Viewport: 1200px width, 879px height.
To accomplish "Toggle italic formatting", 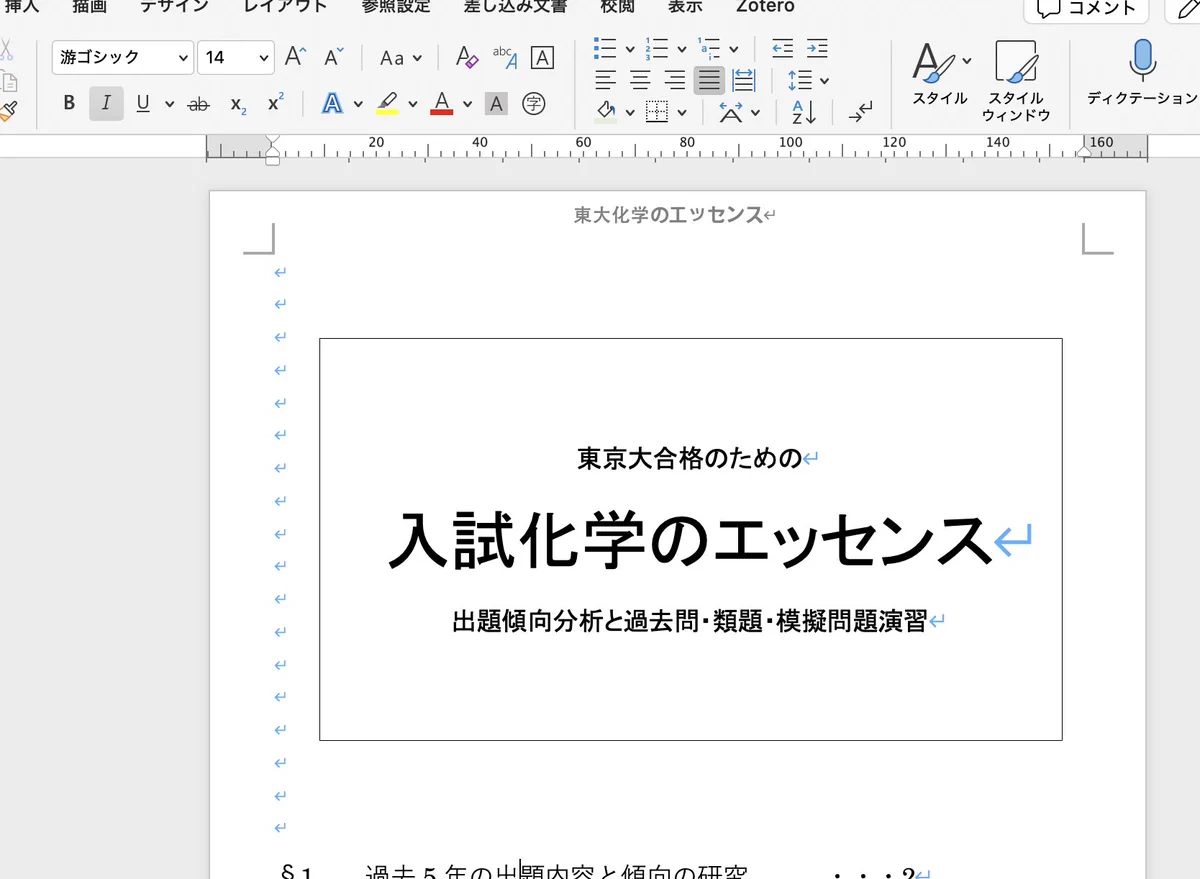I will click(x=106, y=103).
